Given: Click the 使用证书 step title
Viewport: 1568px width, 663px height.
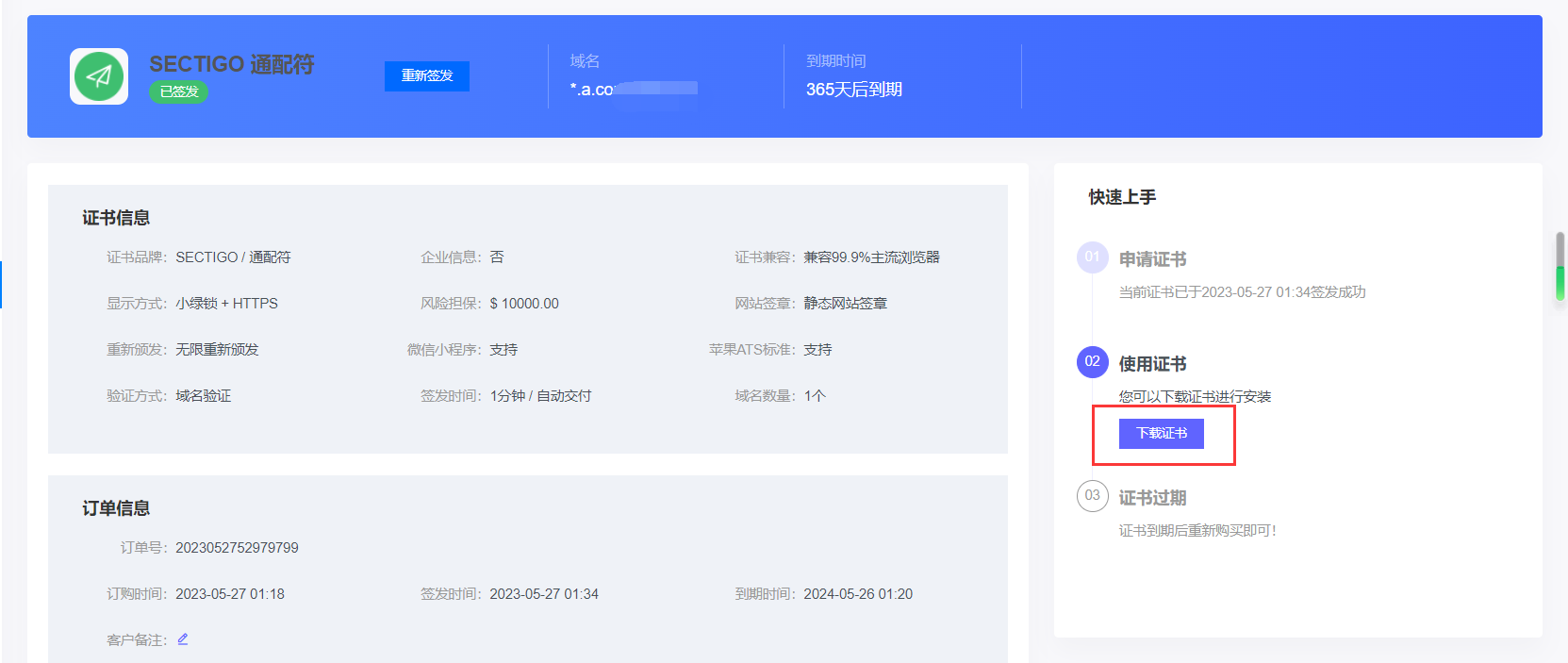Looking at the screenshot, I should (1152, 364).
